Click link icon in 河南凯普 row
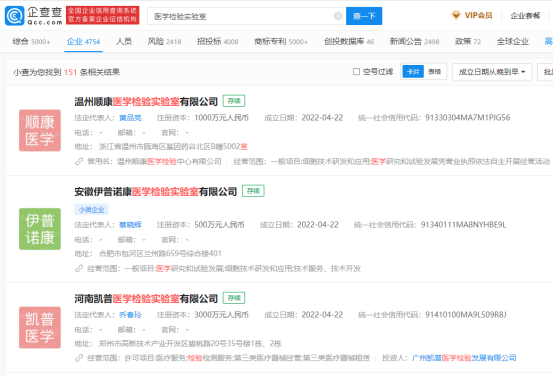The height and width of the screenshot is (376, 554). tap(79, 358)
